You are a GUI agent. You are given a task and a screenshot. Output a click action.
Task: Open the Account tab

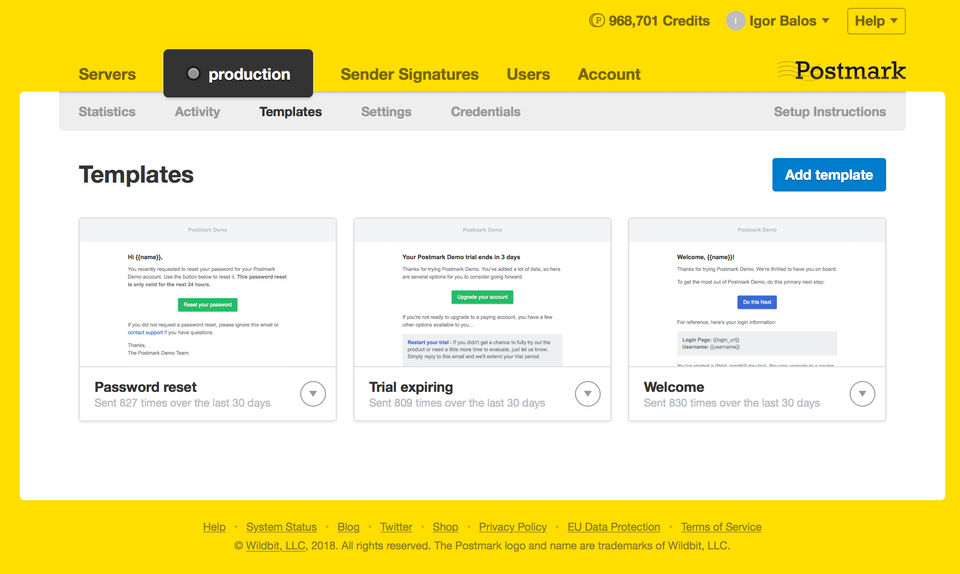pos(609,74)
